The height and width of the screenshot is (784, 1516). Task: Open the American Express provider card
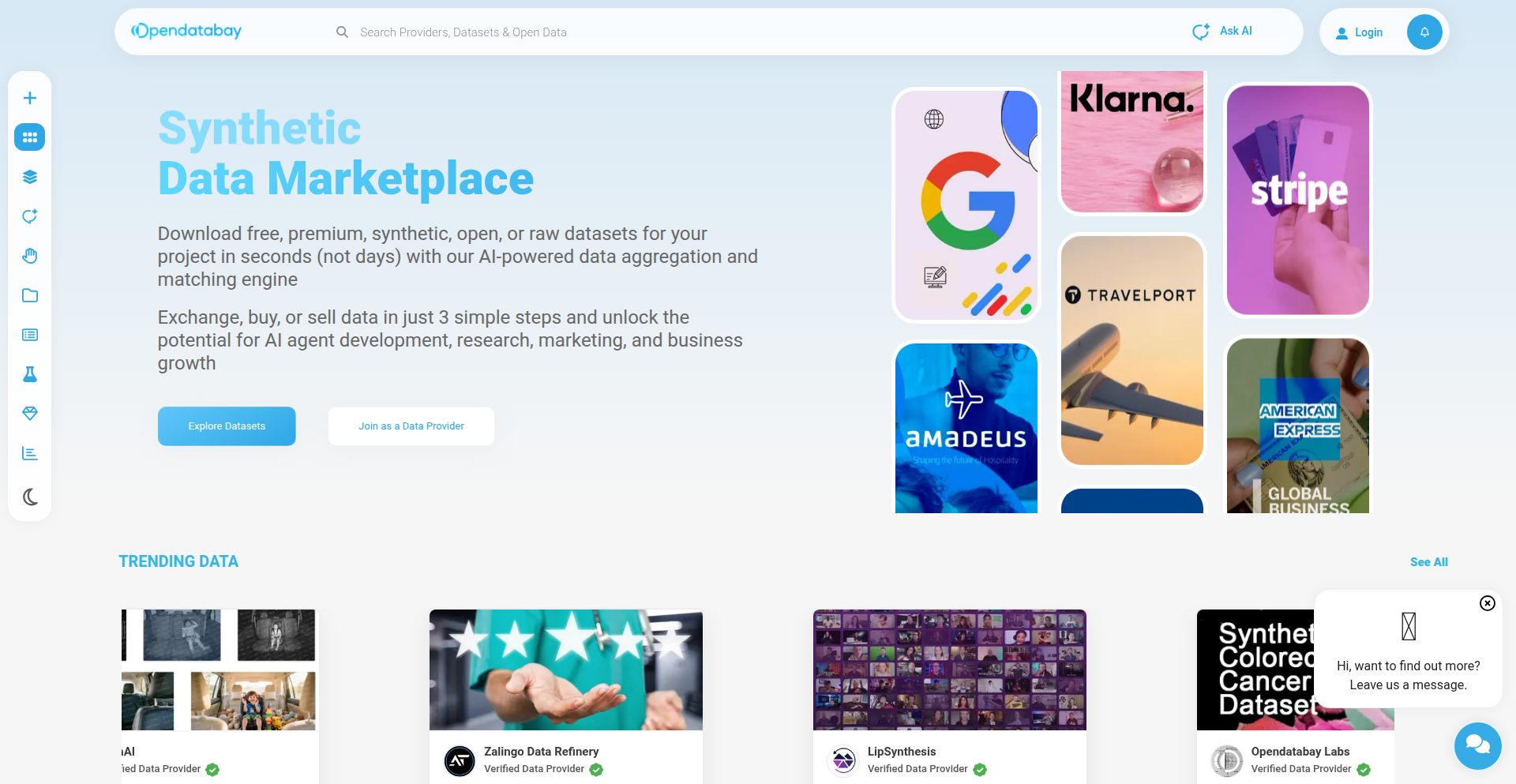(1298, 426)
